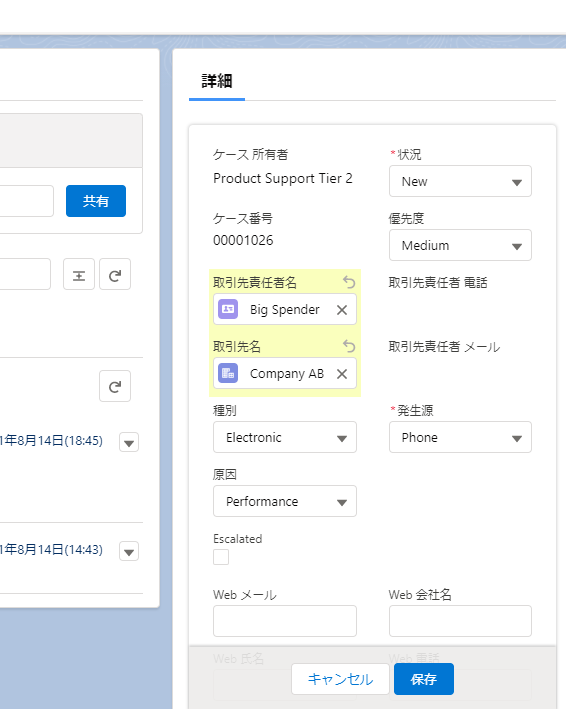566x709 pixels.
Task: Focus the Web メール input field
Action: point(285,621)
